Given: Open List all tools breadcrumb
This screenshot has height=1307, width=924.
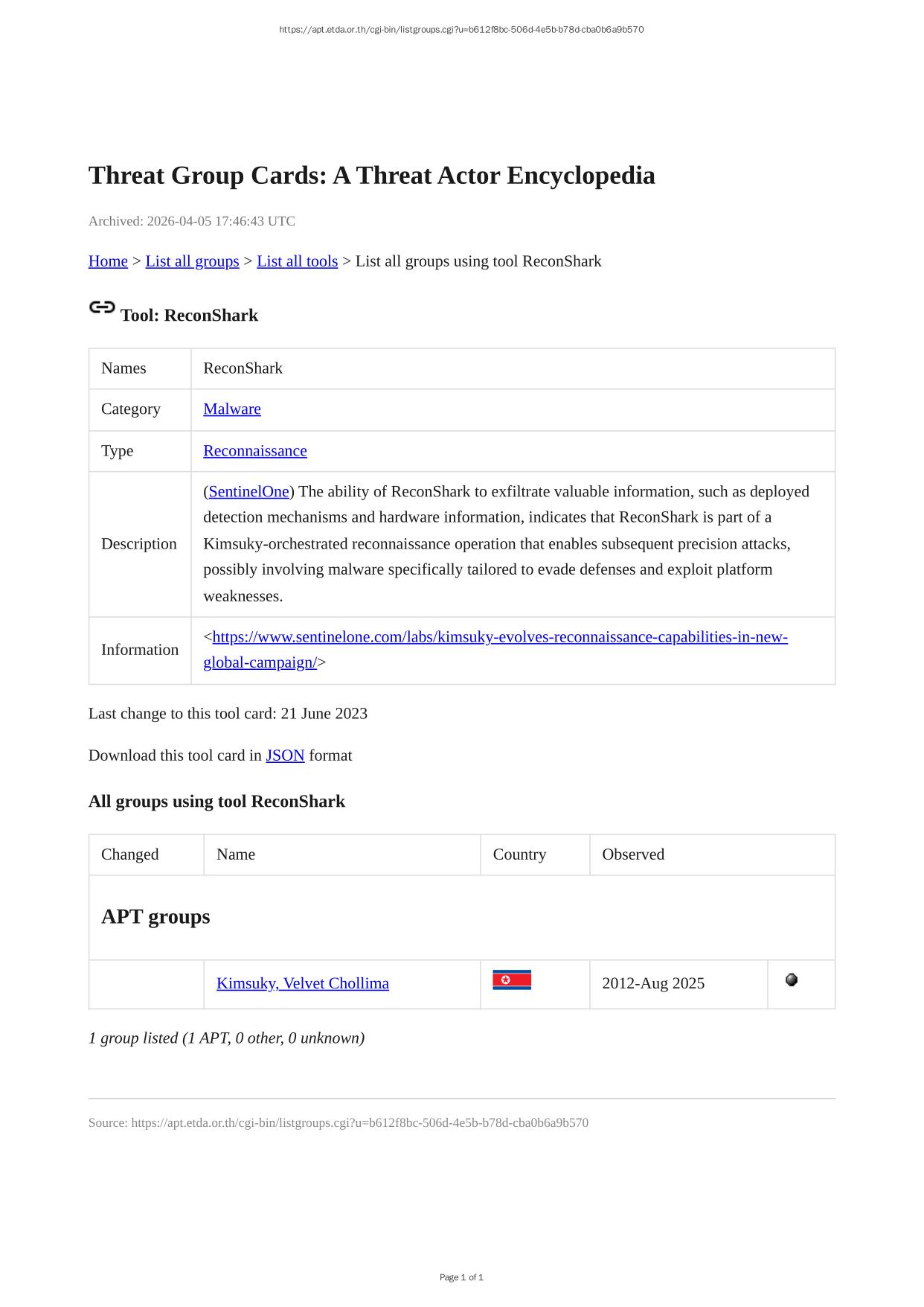Looking at the screenshot, I should [297, 261].
